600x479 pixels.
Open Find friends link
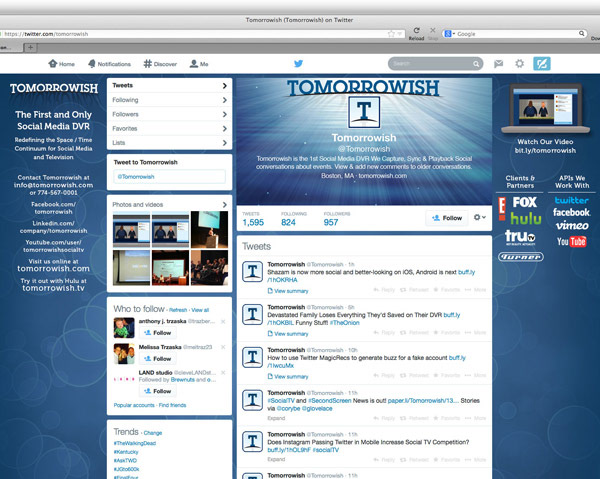point(172,405)
